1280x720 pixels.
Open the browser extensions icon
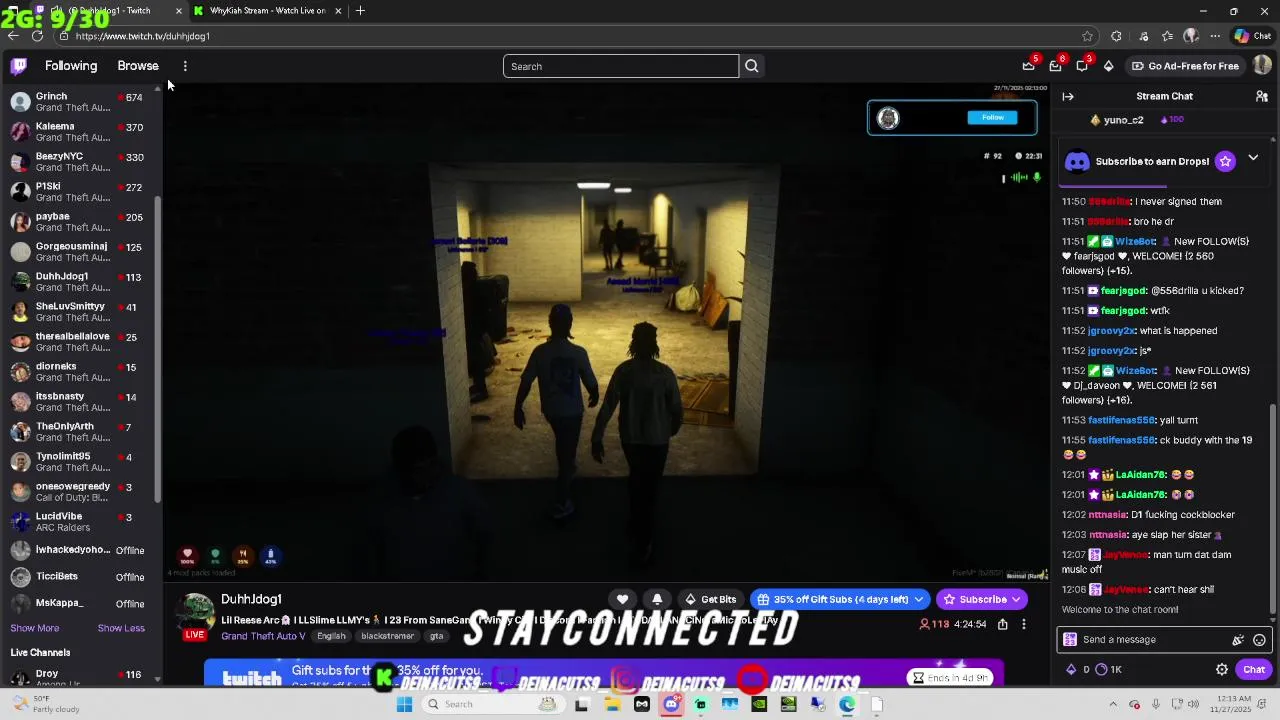1116,36
